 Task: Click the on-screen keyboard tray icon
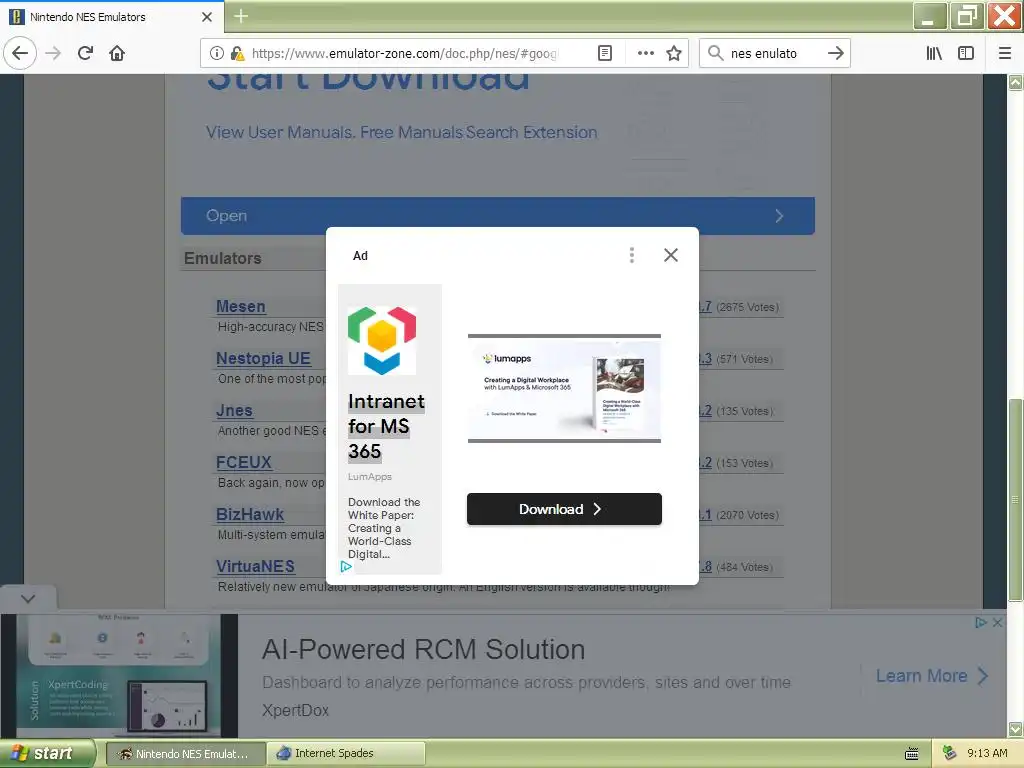click(912, 754)
